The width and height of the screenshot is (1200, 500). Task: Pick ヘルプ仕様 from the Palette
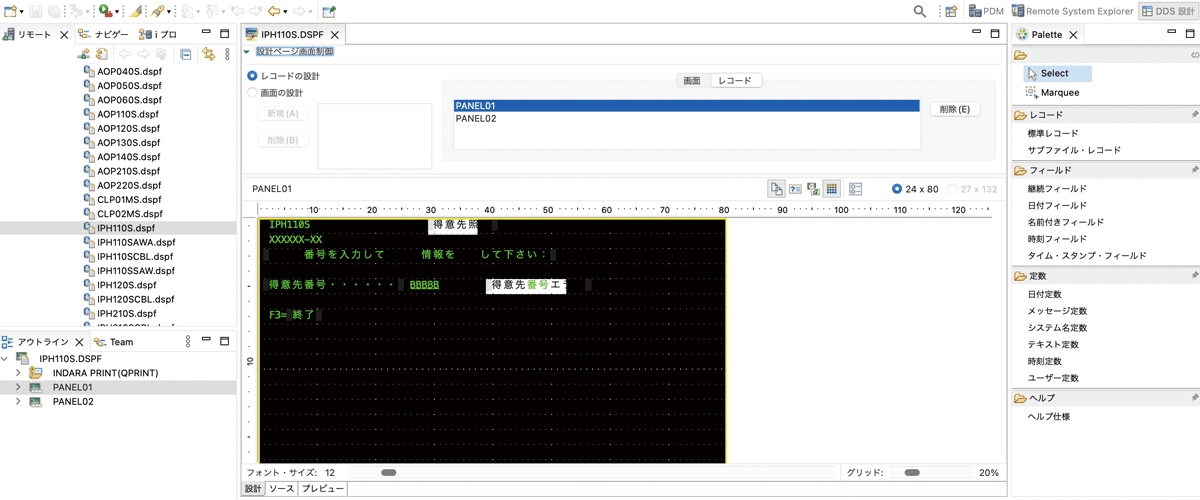[x=1049, y=416]
